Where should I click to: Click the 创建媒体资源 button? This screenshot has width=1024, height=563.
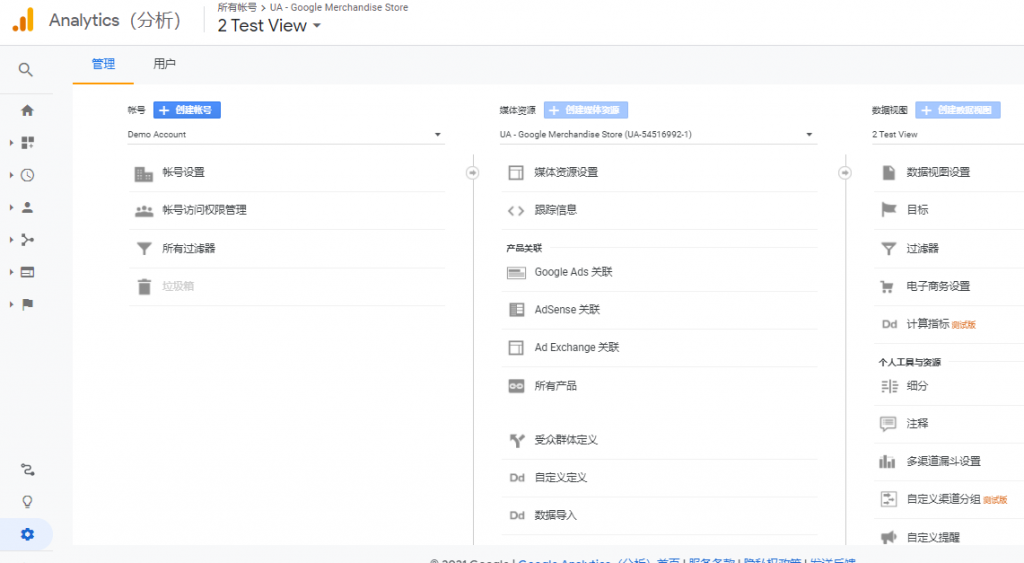click(x=586, y=110)
